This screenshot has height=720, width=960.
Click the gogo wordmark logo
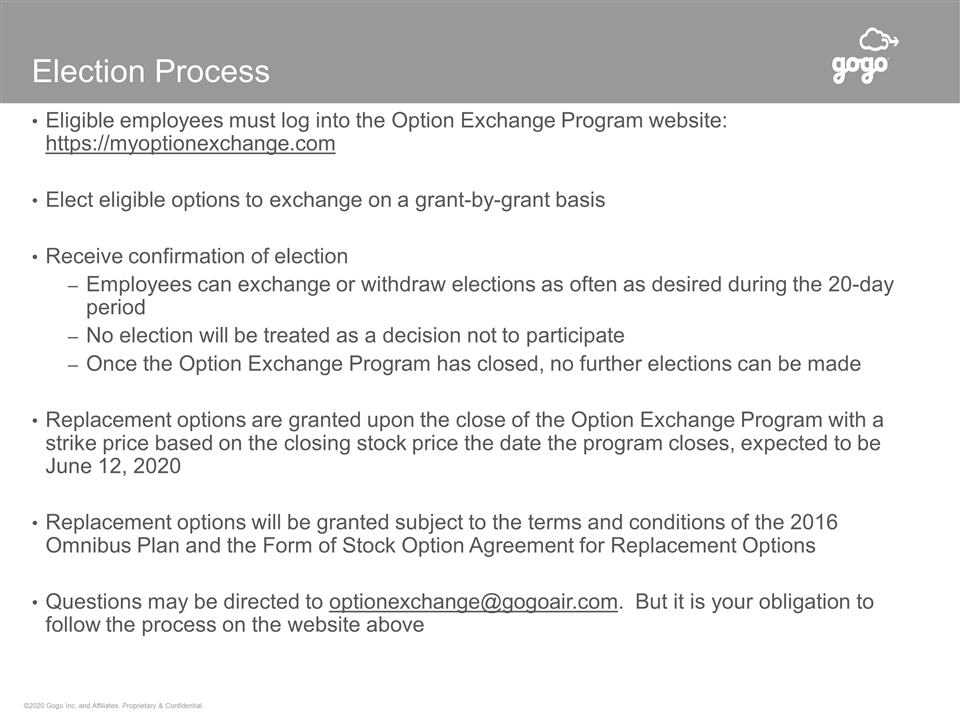point(860,69)
